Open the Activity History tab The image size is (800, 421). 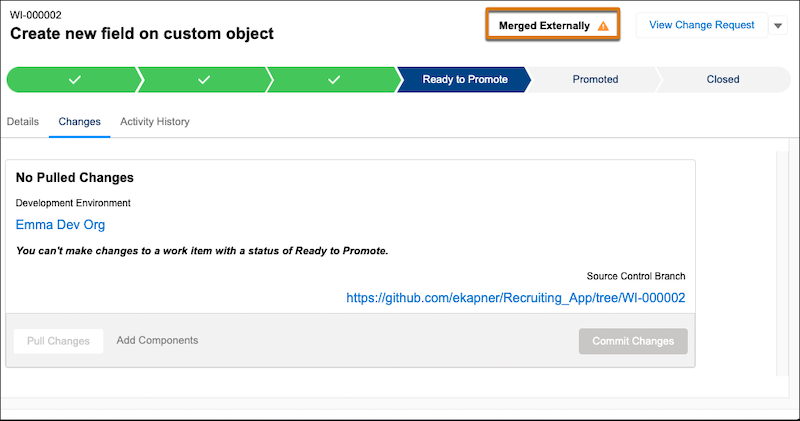tap(155, 121)
